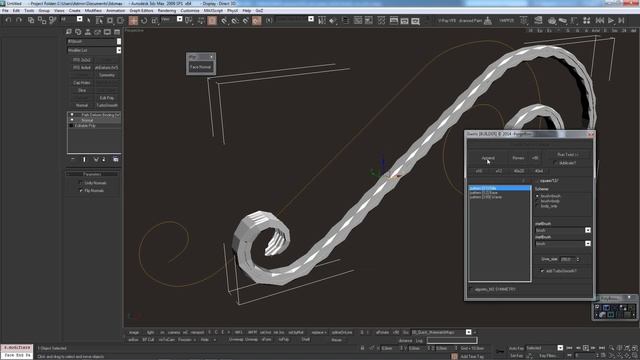This screenshot has height=360, width=640.
Task: Toggle the Angle Snap icon
Action: [x=235, y=20]
